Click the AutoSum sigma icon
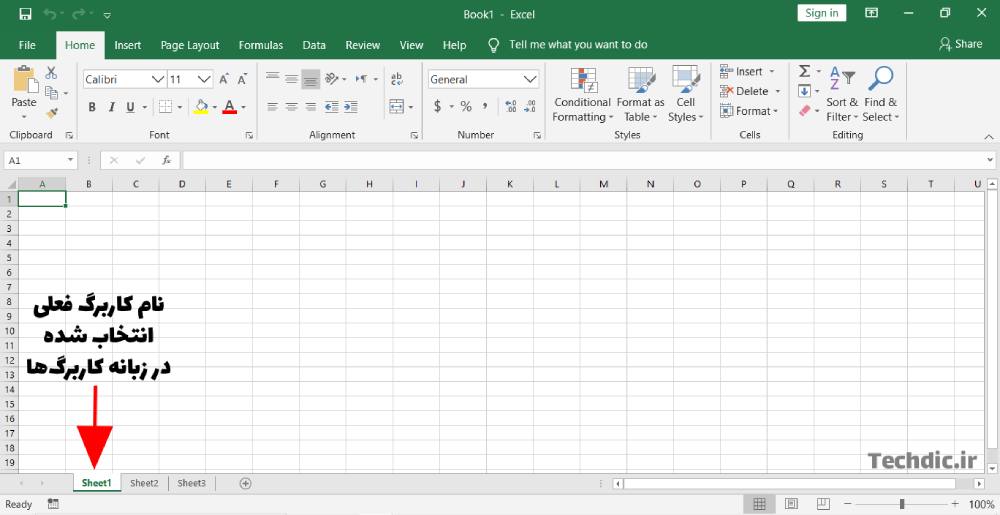The width and height of the screenshot is (1000, 515). click(804, 72)
